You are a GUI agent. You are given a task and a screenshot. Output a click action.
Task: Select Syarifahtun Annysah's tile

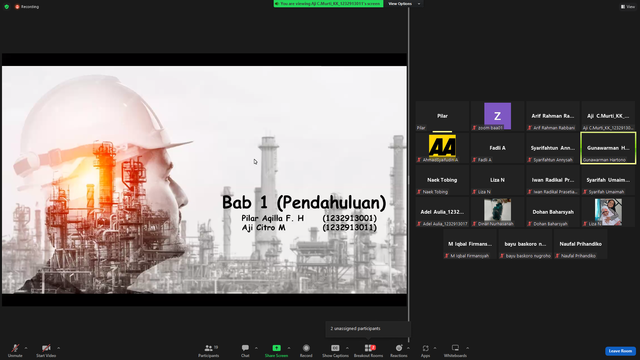click(553, 148)
